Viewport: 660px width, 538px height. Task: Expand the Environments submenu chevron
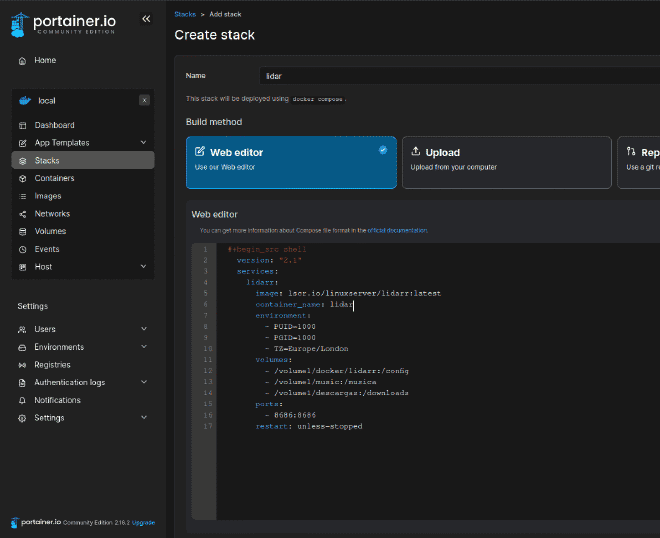pyautogui.click(x=144, y=346)
